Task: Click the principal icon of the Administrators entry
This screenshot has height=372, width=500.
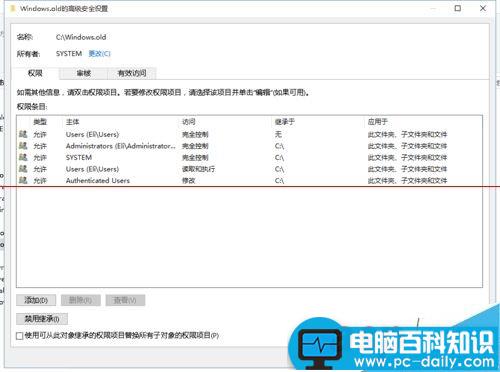Action: (23, 146)
